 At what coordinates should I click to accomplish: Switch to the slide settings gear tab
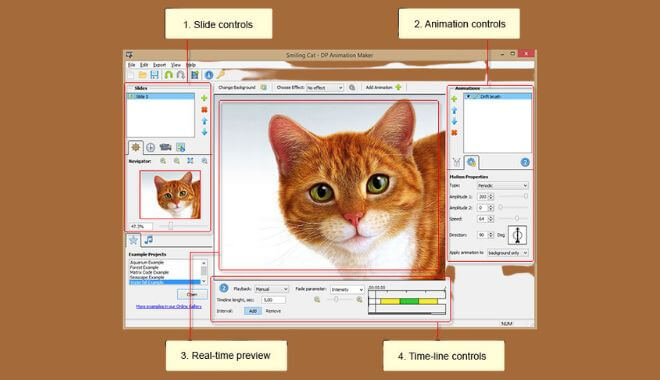tap(136, 147)
